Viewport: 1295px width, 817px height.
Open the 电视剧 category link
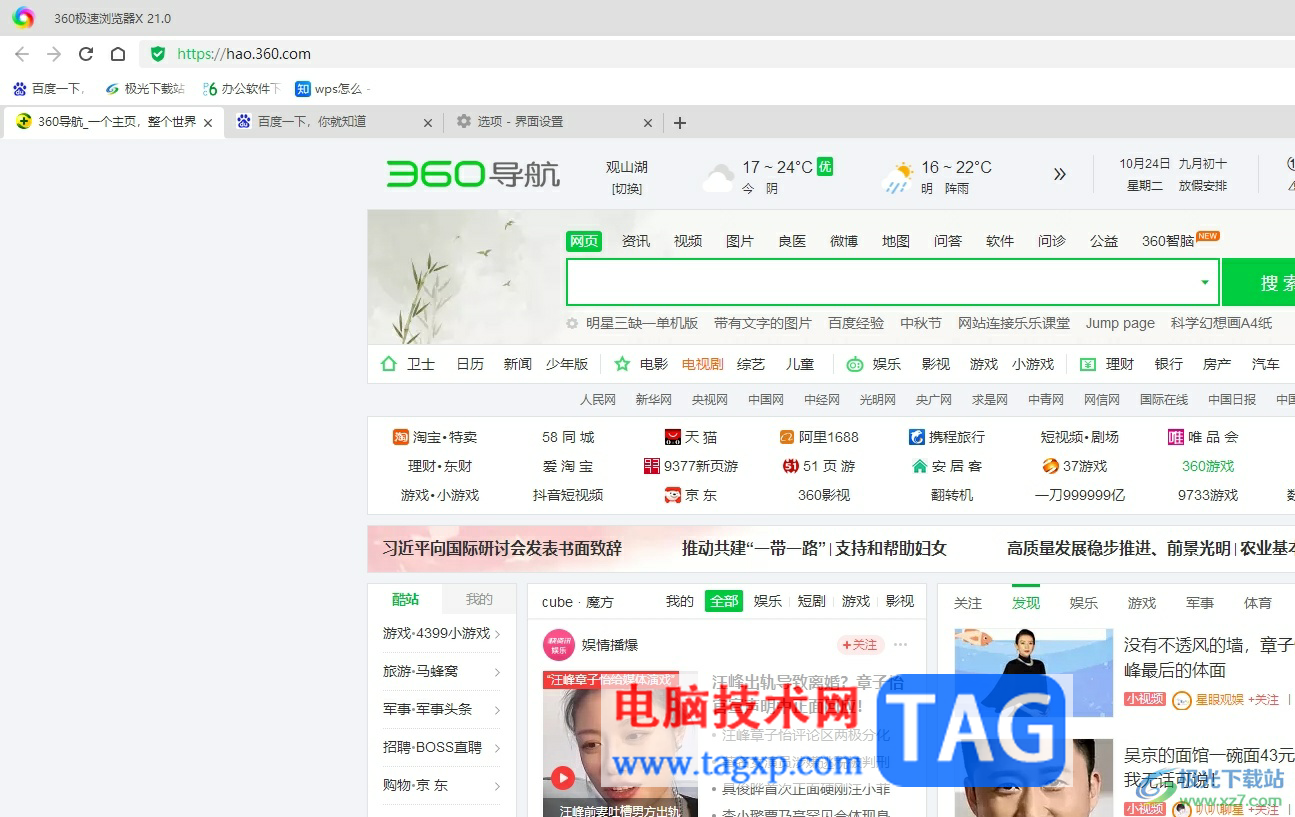[702, 364]
